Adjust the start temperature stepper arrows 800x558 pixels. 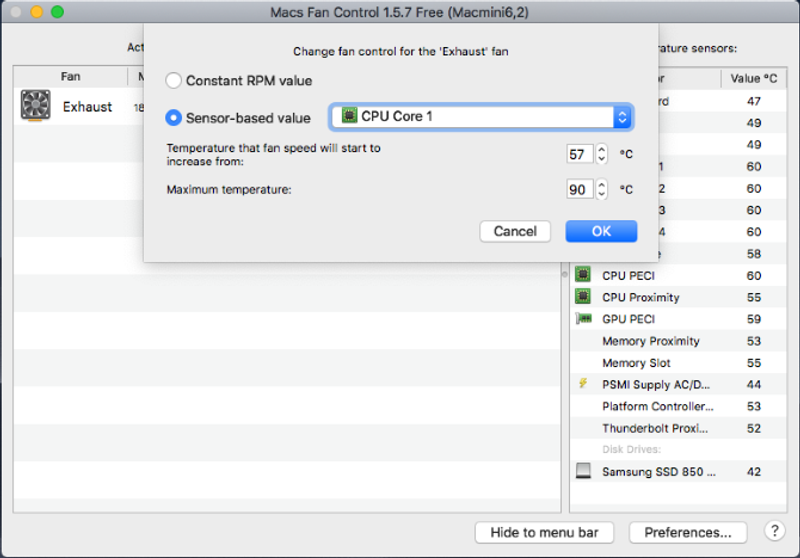602,154
